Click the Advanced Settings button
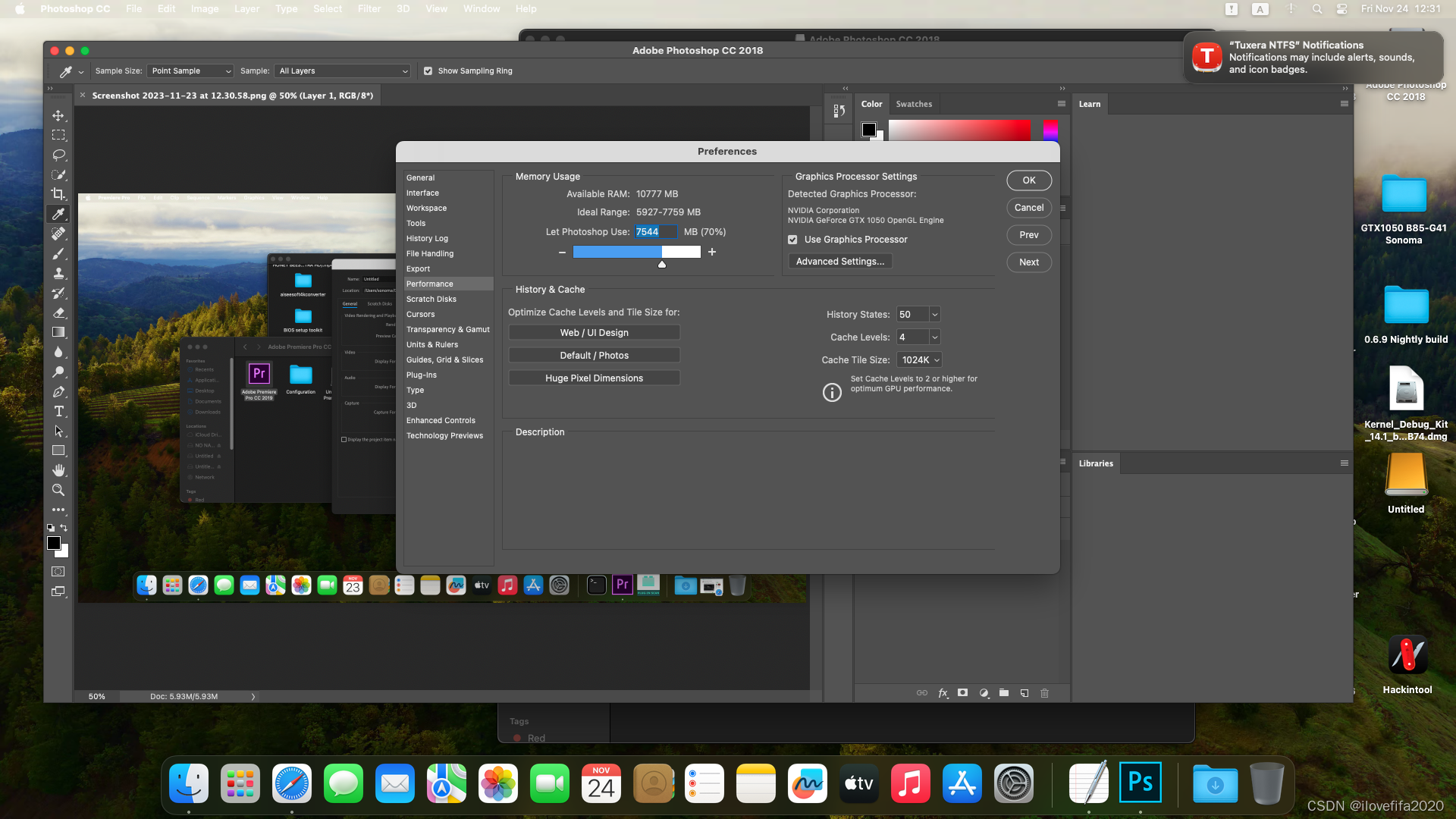Screen dimensions: 1456x819 (x=839, y=262)
